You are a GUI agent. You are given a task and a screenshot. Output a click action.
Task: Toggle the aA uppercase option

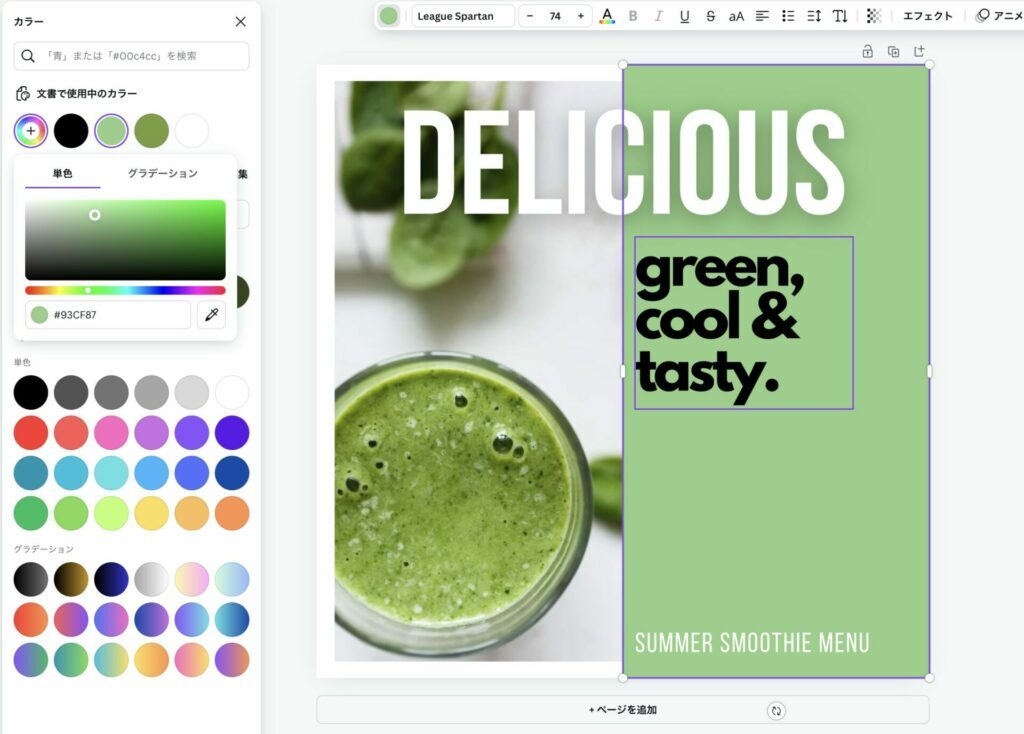[736, 16]
